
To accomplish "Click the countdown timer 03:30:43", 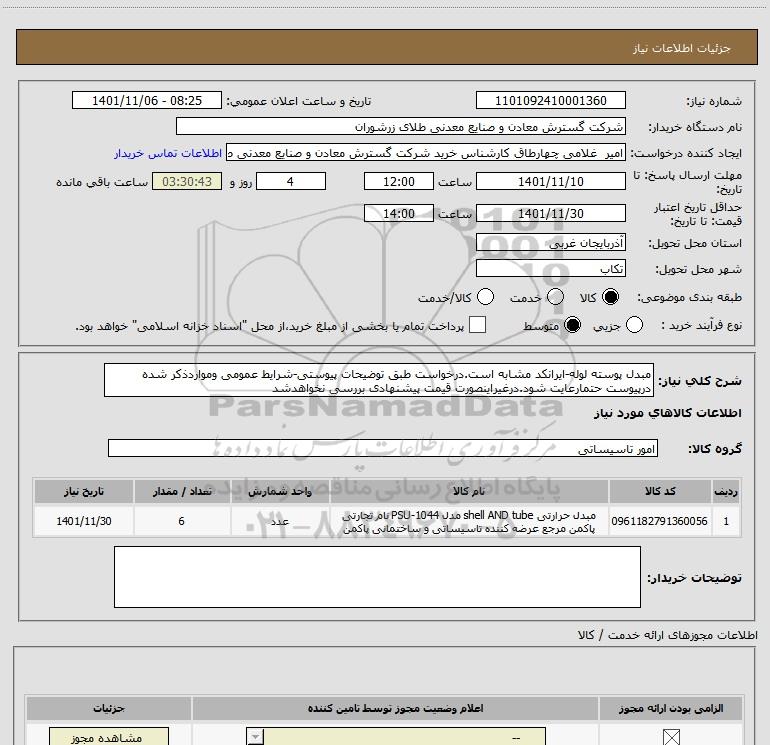I will pyautogui.click(x=187, y=182).
